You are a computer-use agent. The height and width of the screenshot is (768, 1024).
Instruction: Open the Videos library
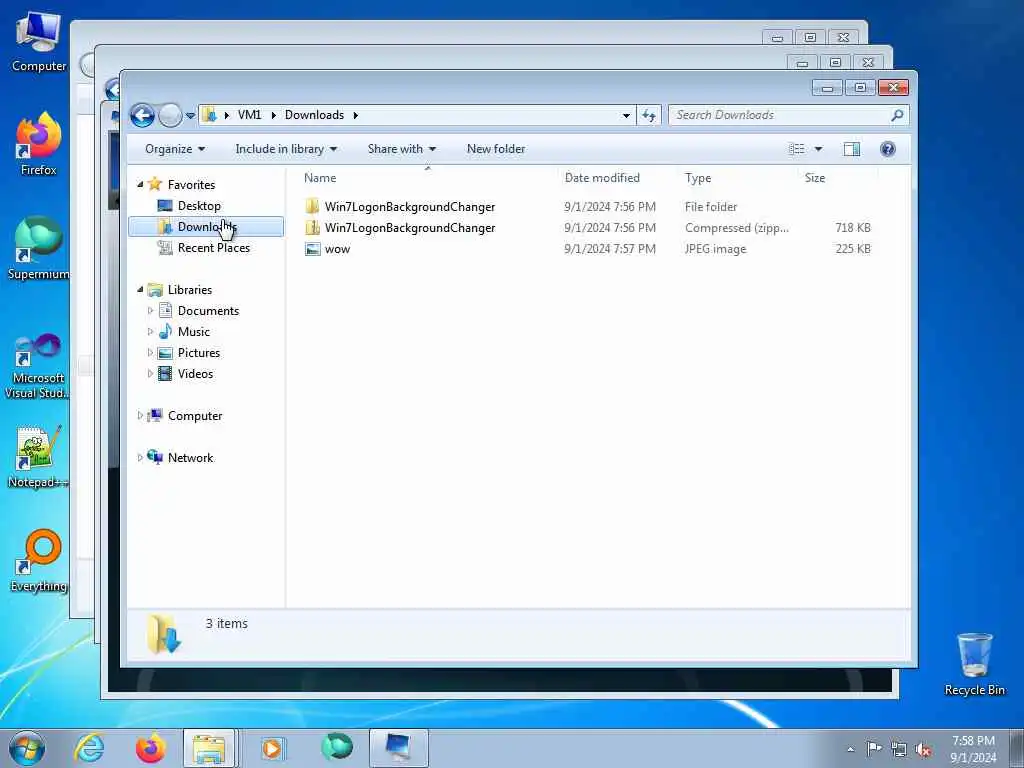pyautogui.click(x=195, y=374)
